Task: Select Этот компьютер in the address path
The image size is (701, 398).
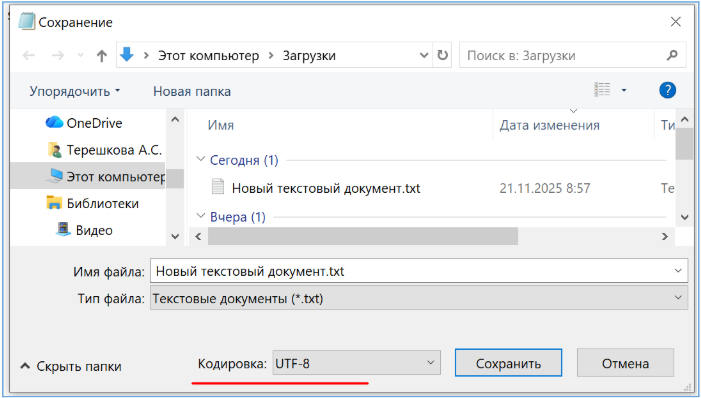Action: point(208,55)
